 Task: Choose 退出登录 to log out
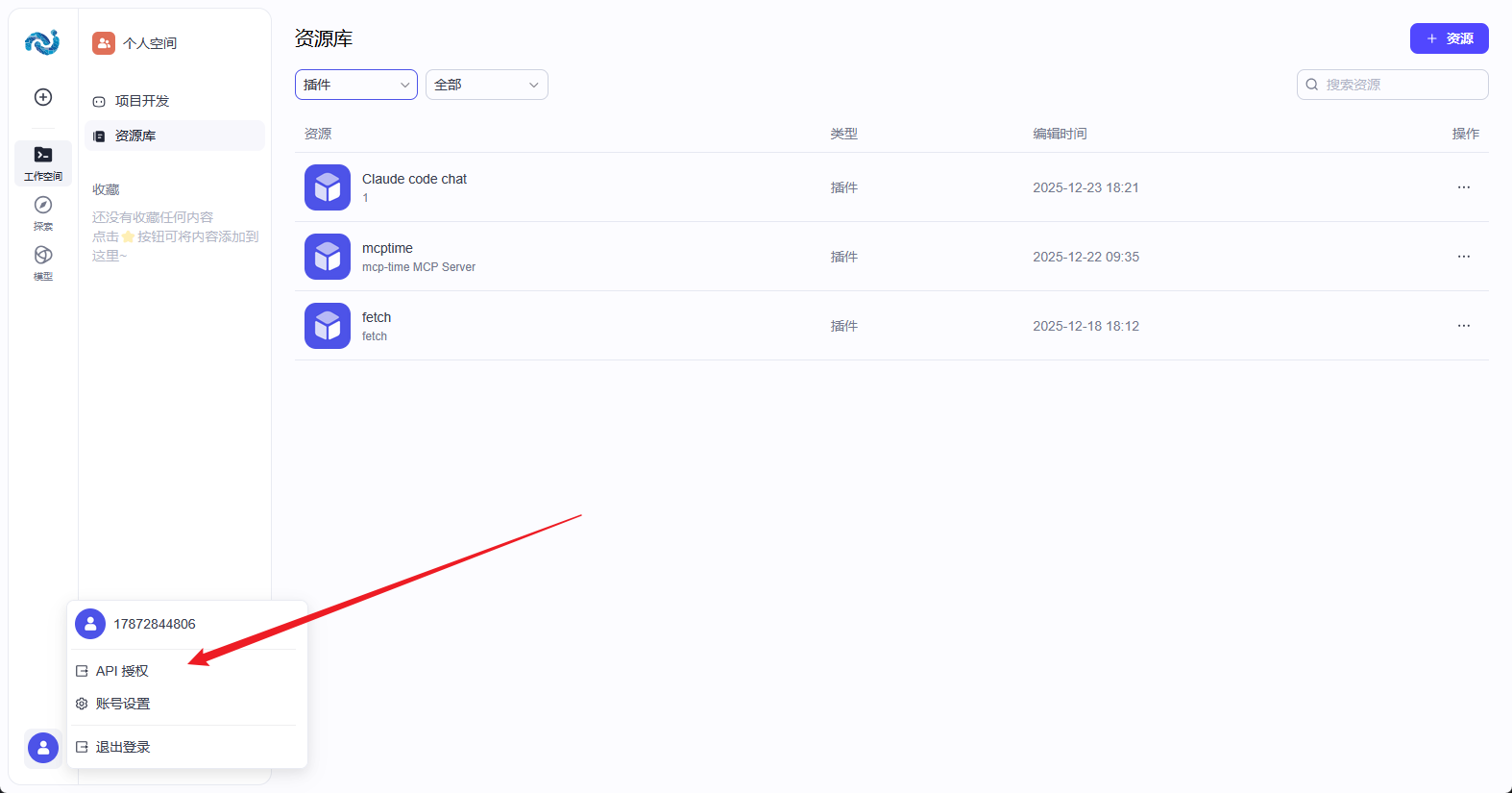(123, 747)
